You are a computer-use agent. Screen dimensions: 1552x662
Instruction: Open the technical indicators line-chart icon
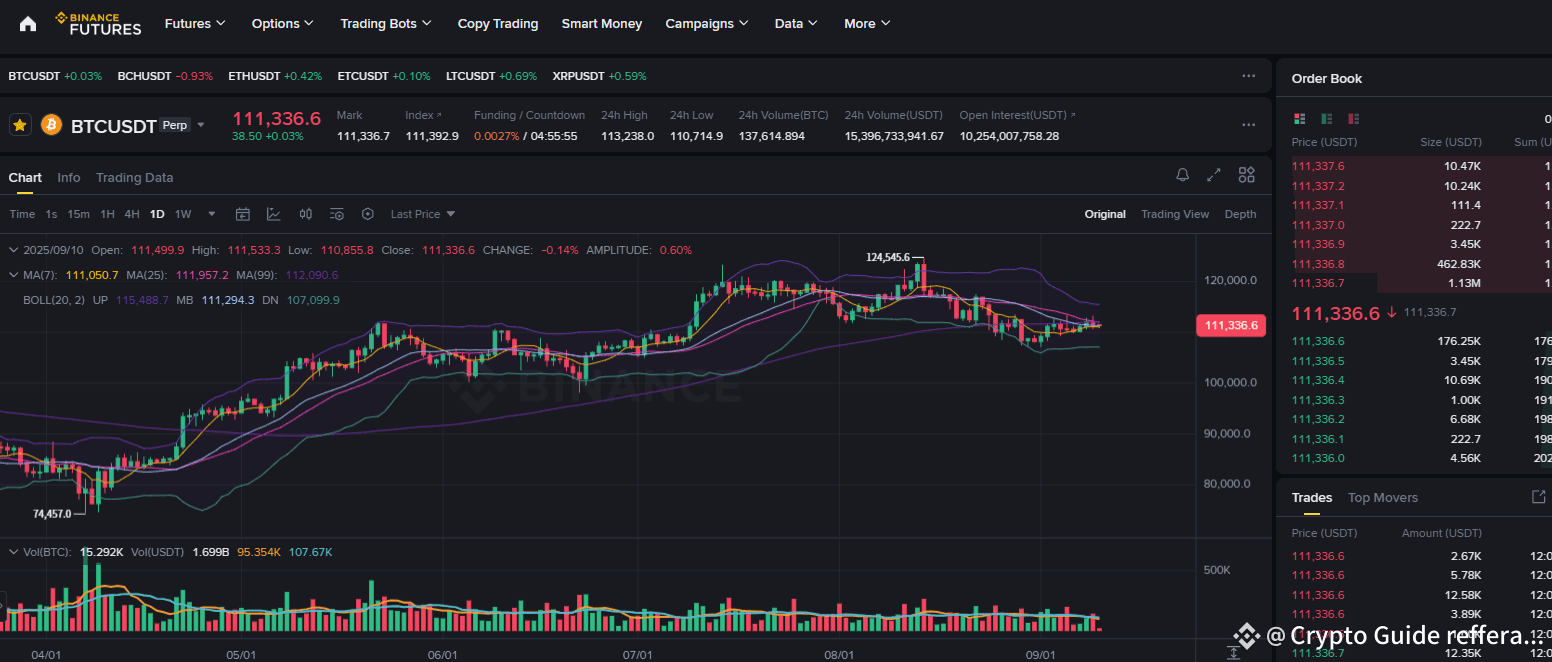tap(274, 214)
